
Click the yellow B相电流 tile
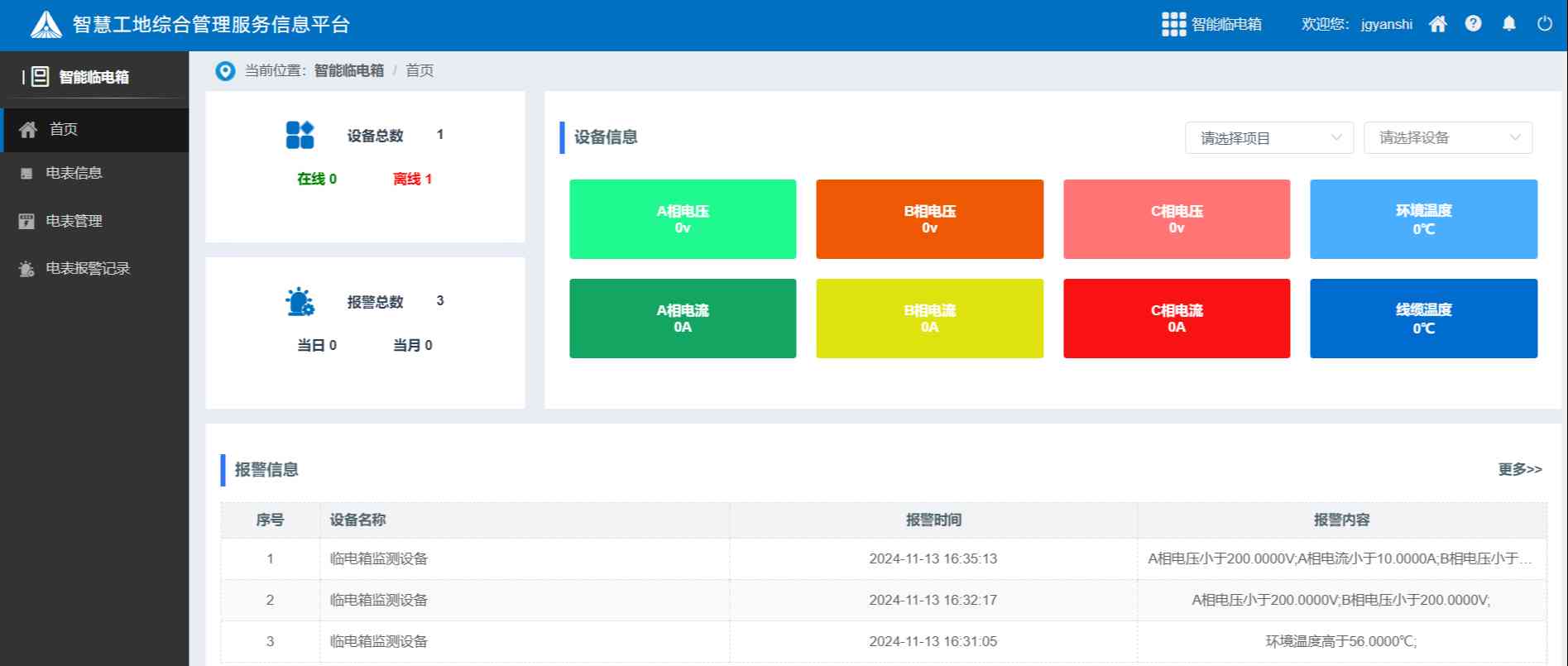[929, 319]
